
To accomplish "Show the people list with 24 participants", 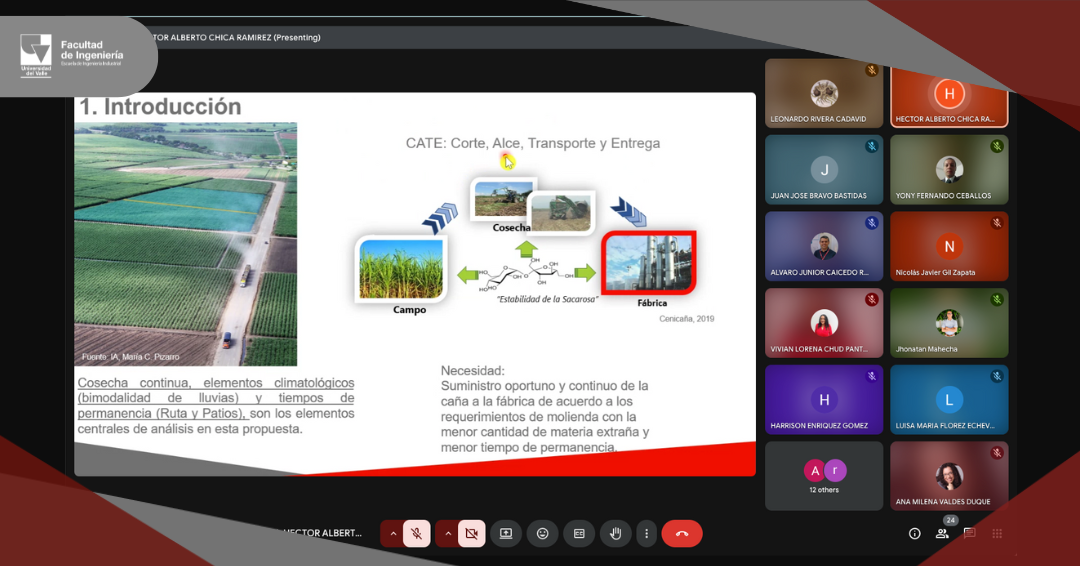I will coord(942,534).
